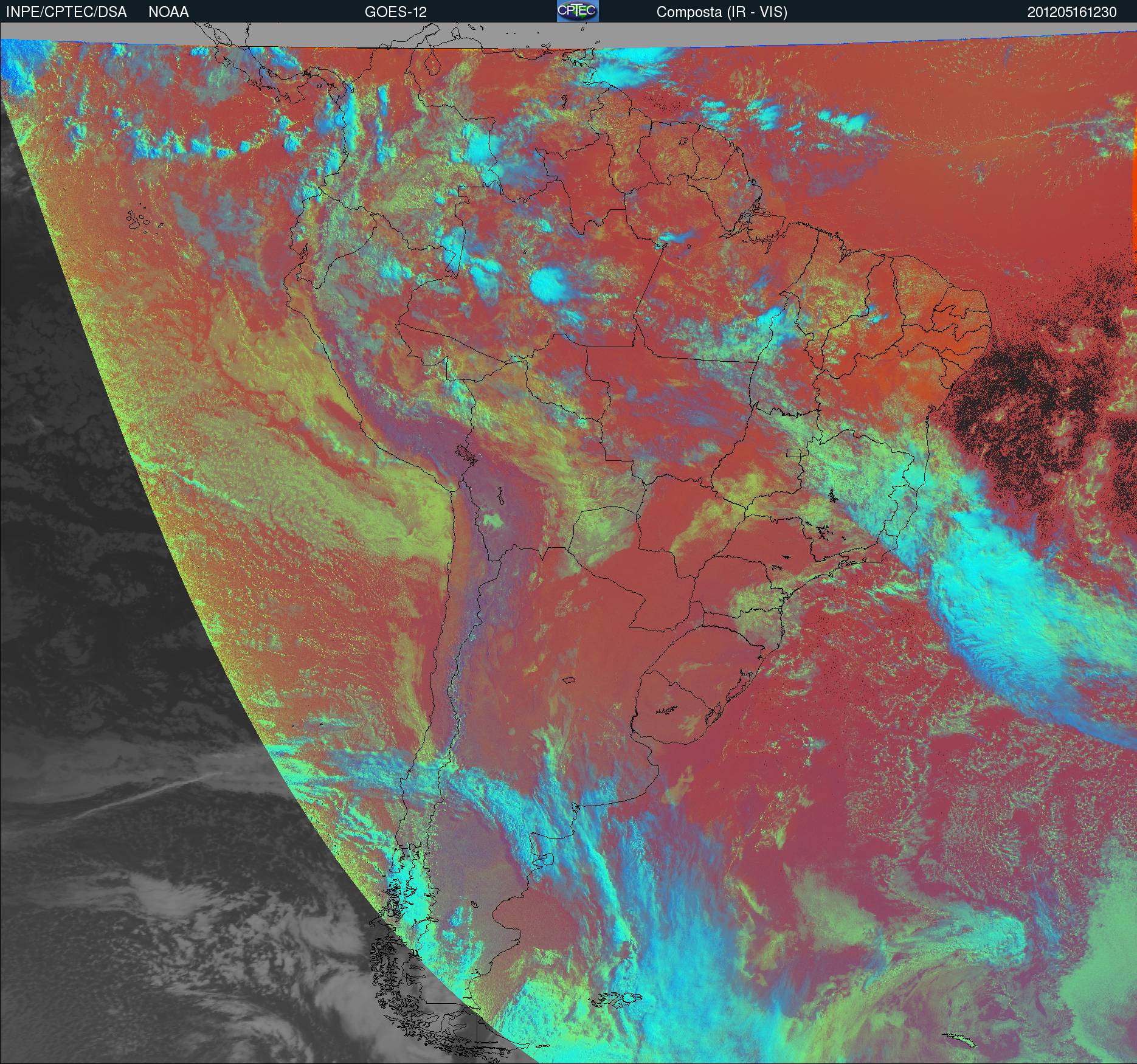
Task: Click the GOES-12 satellite label
Action: click(396, 12)
